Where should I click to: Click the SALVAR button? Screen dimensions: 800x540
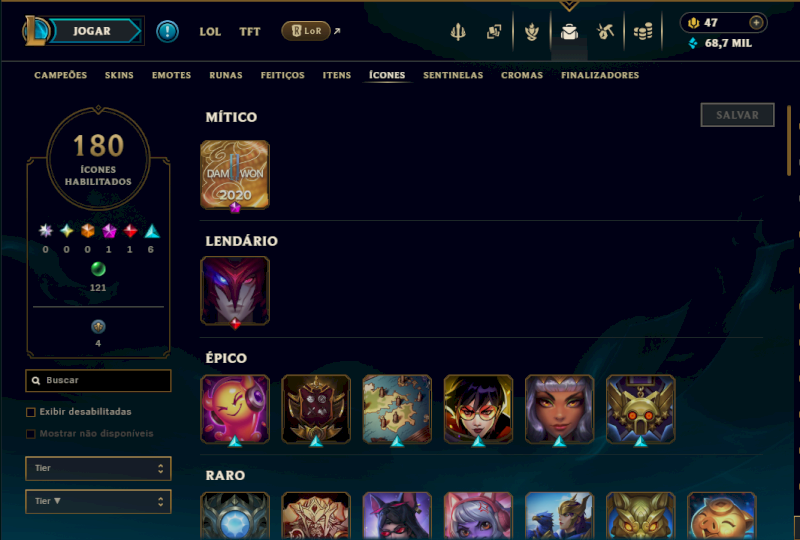(x=737, y=115)
